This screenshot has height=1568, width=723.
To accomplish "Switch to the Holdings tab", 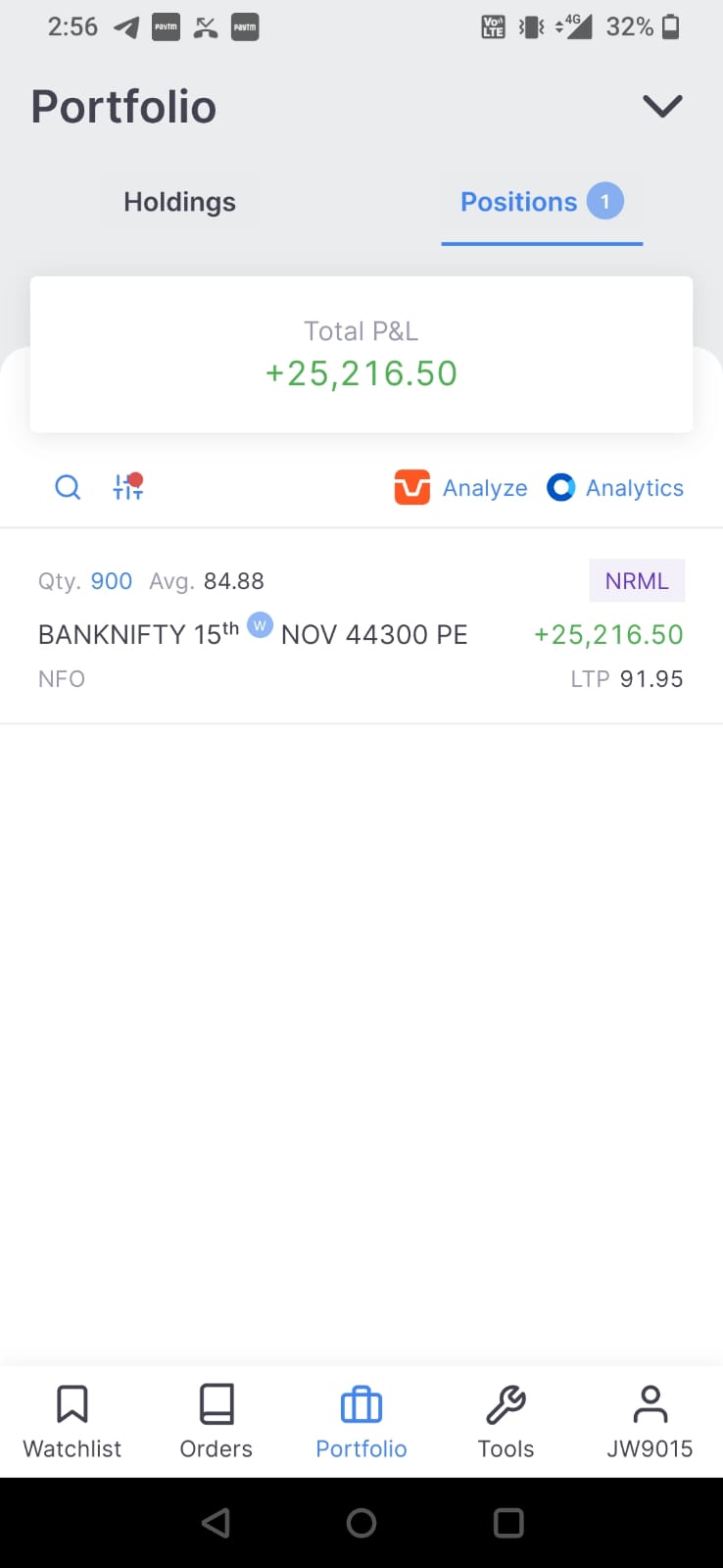I will 180,202.
